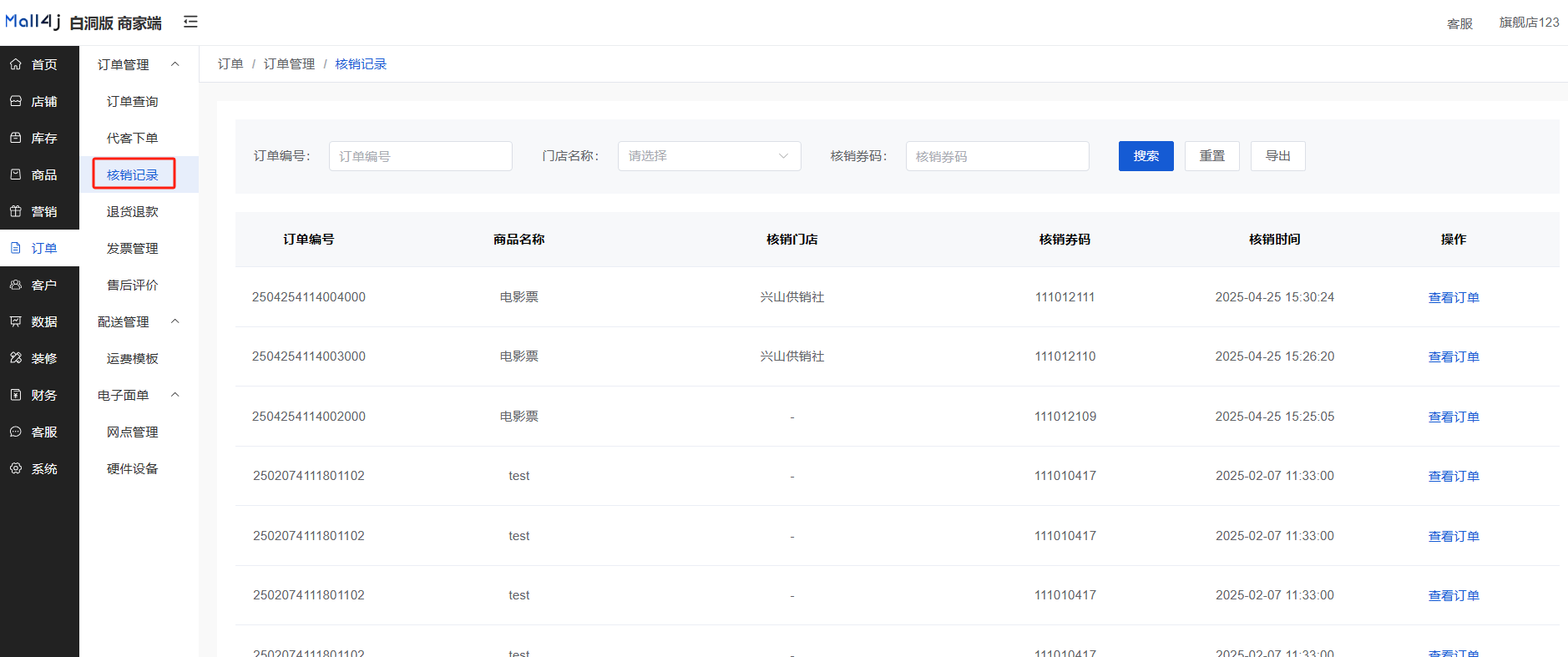Click the gift icon beside 营销
The height and width of the screenshot is (657, 1568).
tap(16, 211)
